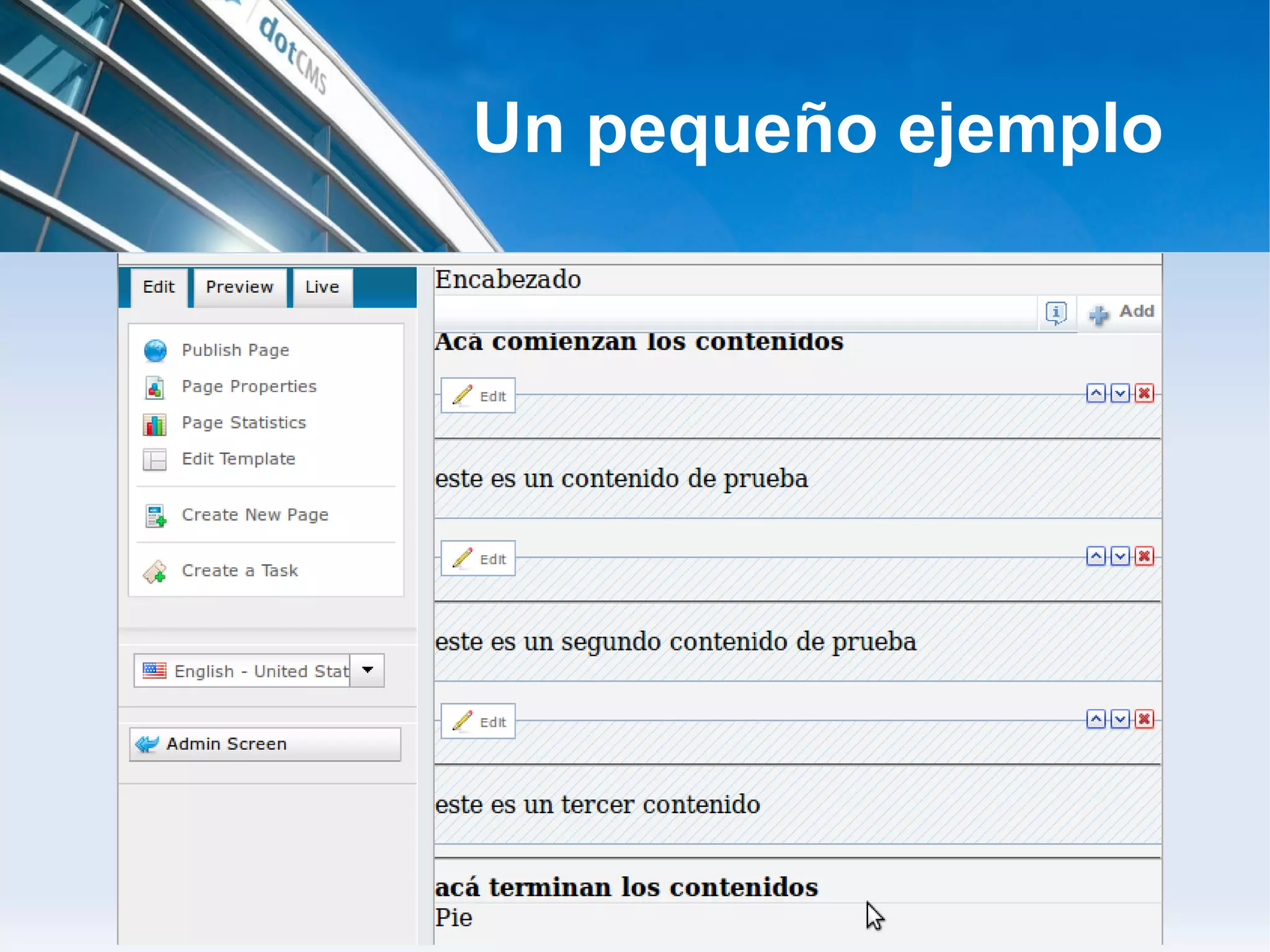Switch to the Preview tab
The height and width of the screenshot is (952, 1270).
coord(239,287)
